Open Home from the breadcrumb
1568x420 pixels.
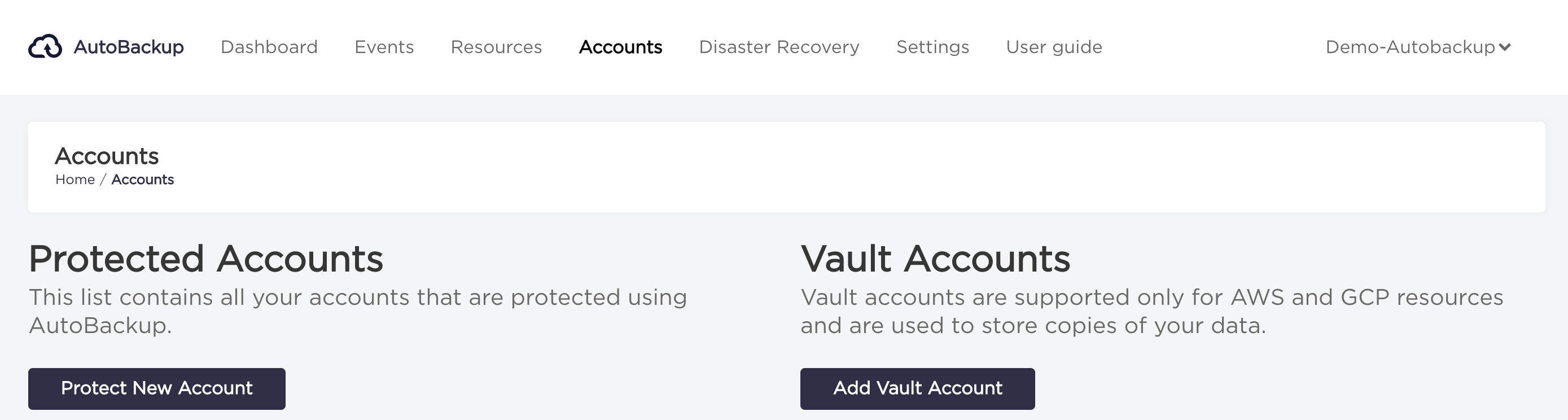click(75, 180)
